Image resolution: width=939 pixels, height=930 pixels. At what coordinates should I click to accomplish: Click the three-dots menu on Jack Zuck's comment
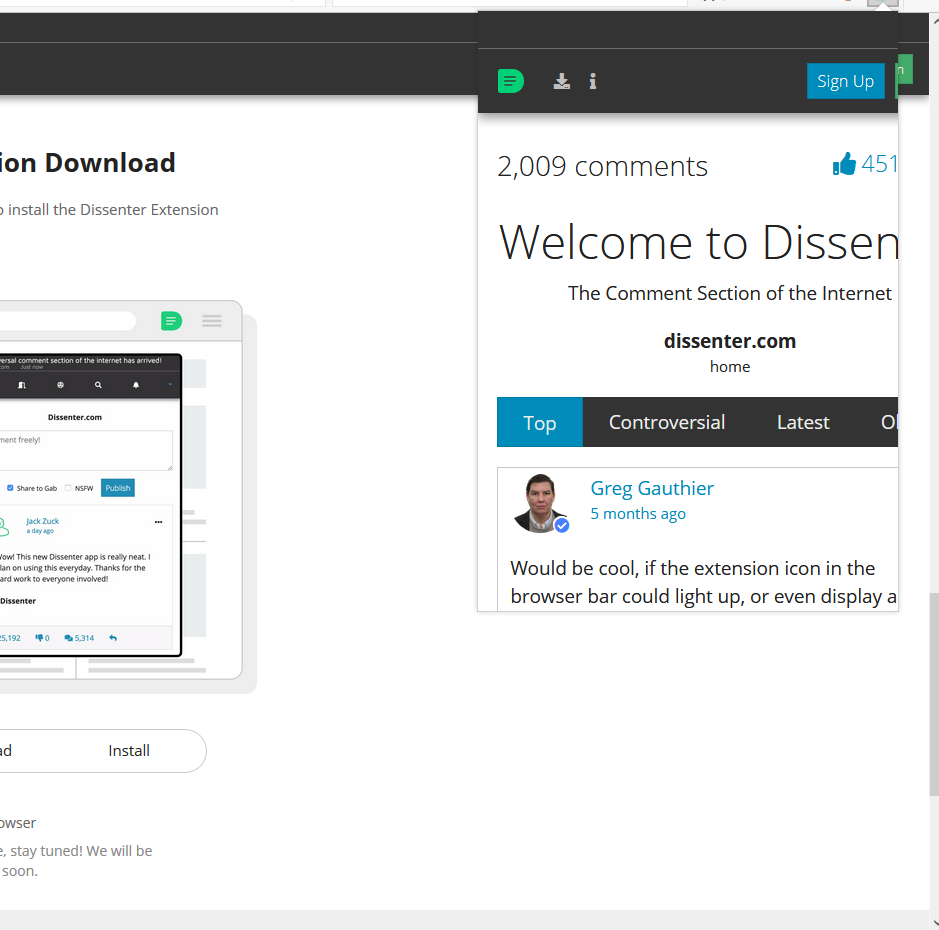point(158,522)
